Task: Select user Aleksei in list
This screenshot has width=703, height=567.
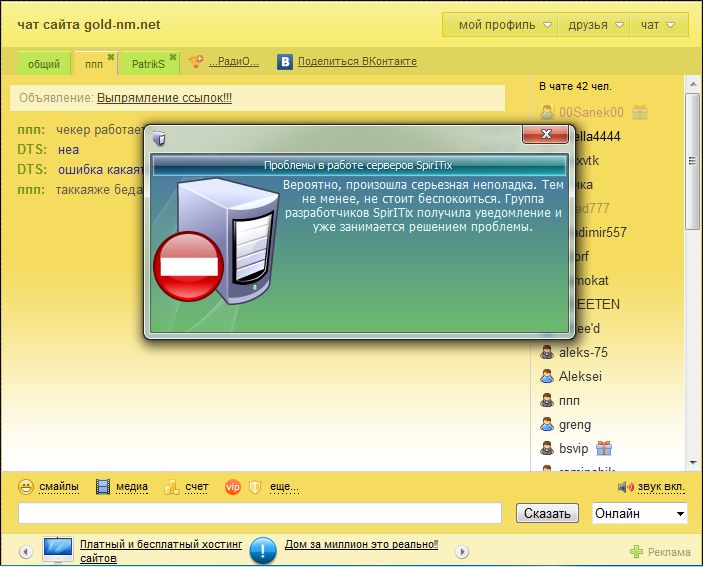Action: [580, 376]
